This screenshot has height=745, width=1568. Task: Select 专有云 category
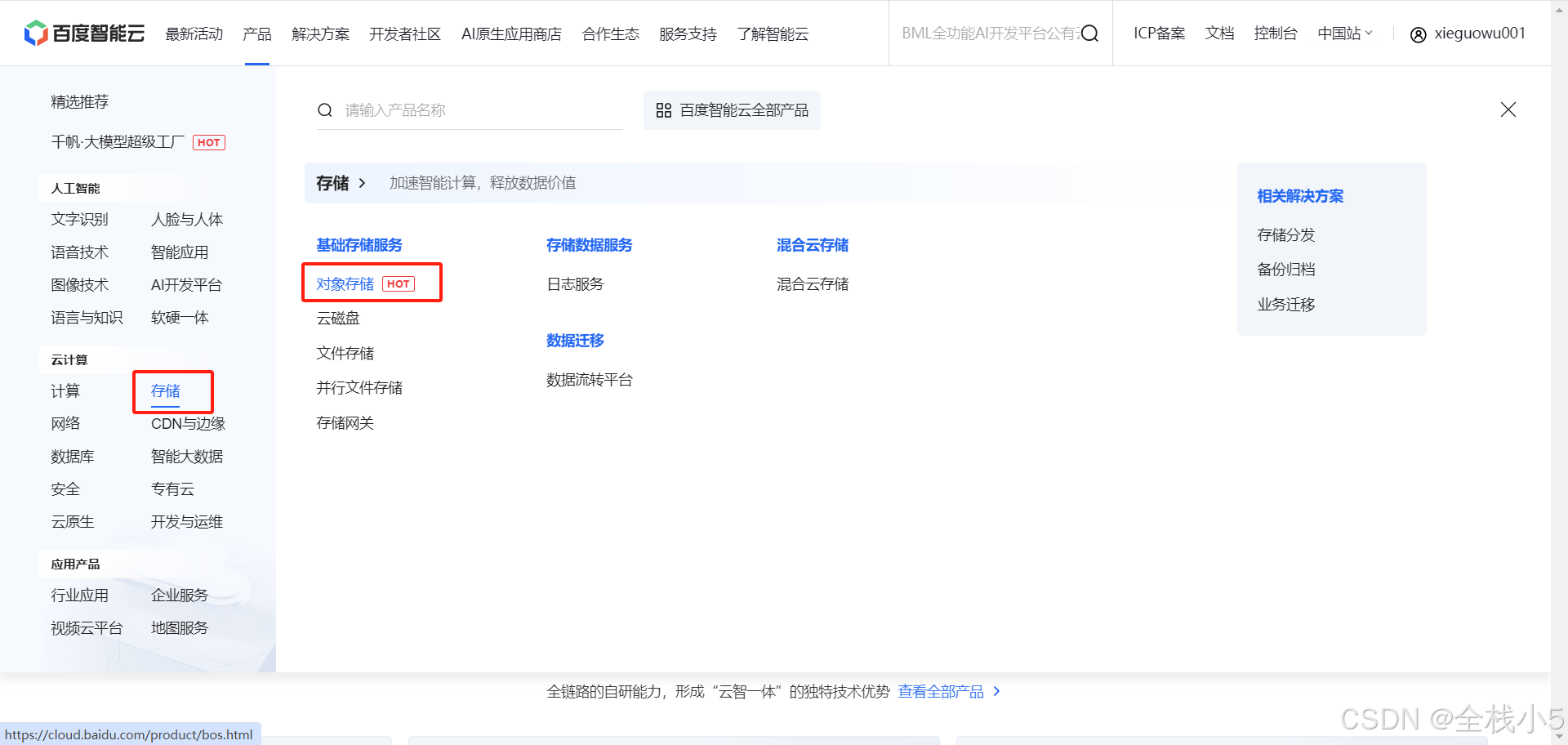coord(172,489)
